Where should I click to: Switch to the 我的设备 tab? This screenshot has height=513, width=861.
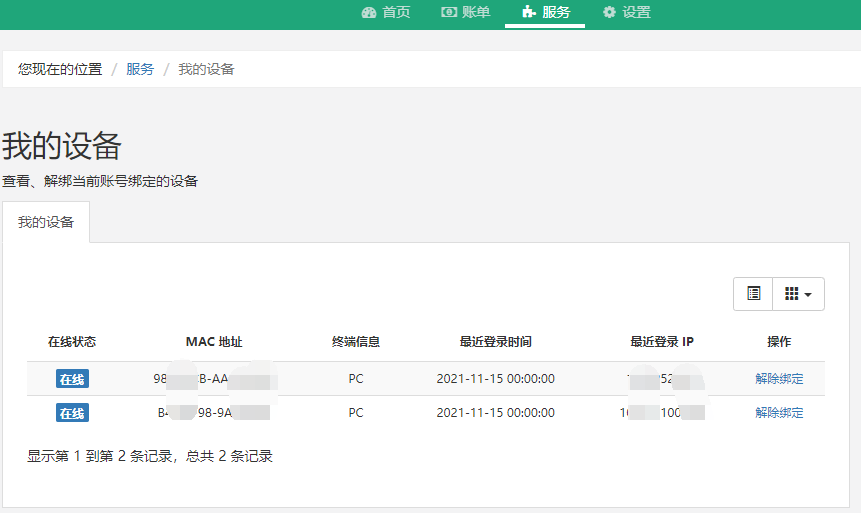[x=46, y=222]
